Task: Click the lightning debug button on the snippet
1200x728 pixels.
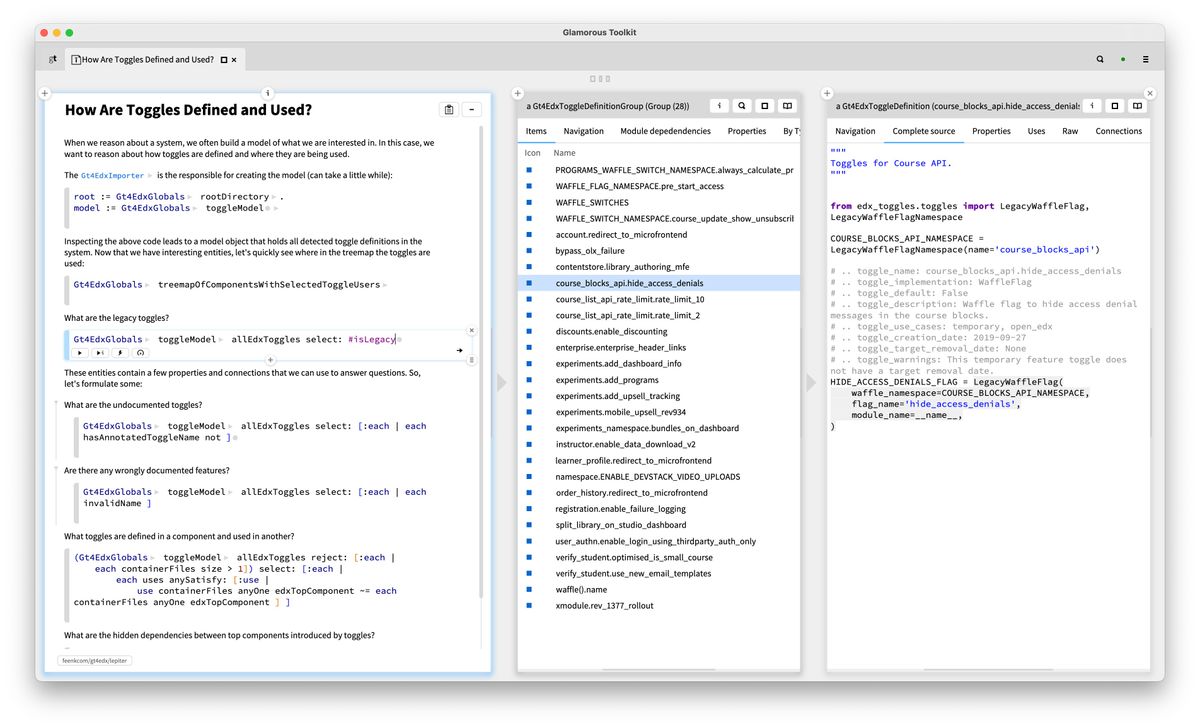Action: tap(120, 352)
